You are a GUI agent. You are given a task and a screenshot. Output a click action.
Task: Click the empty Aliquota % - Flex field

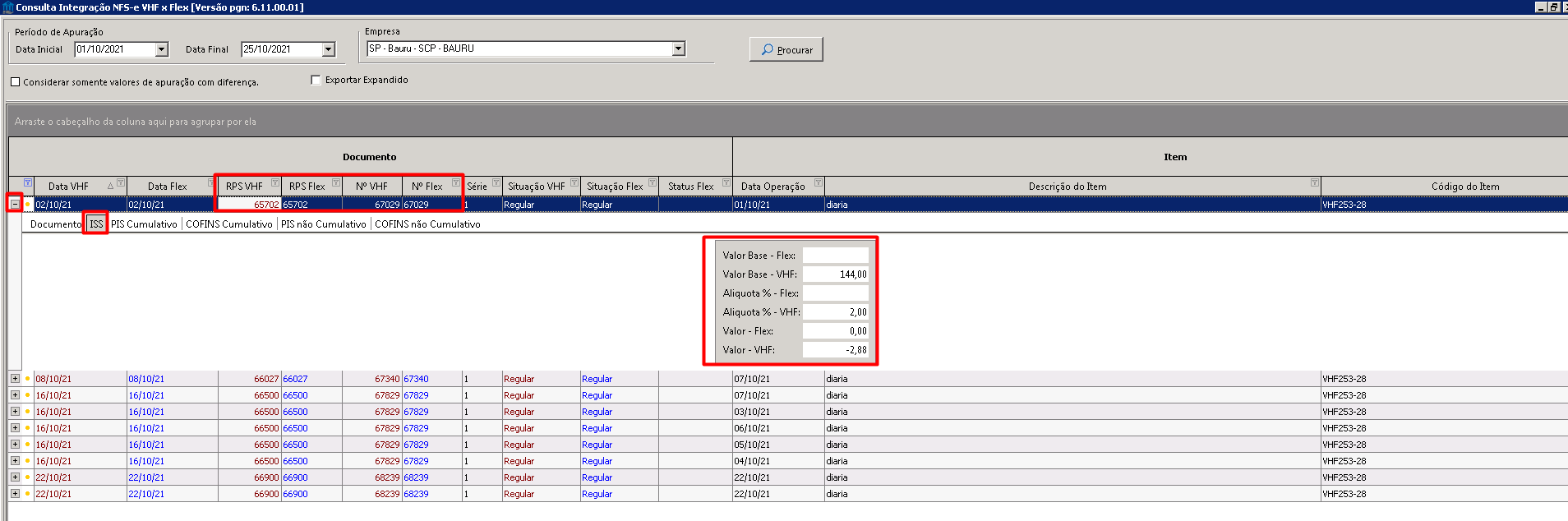(835, 293)
